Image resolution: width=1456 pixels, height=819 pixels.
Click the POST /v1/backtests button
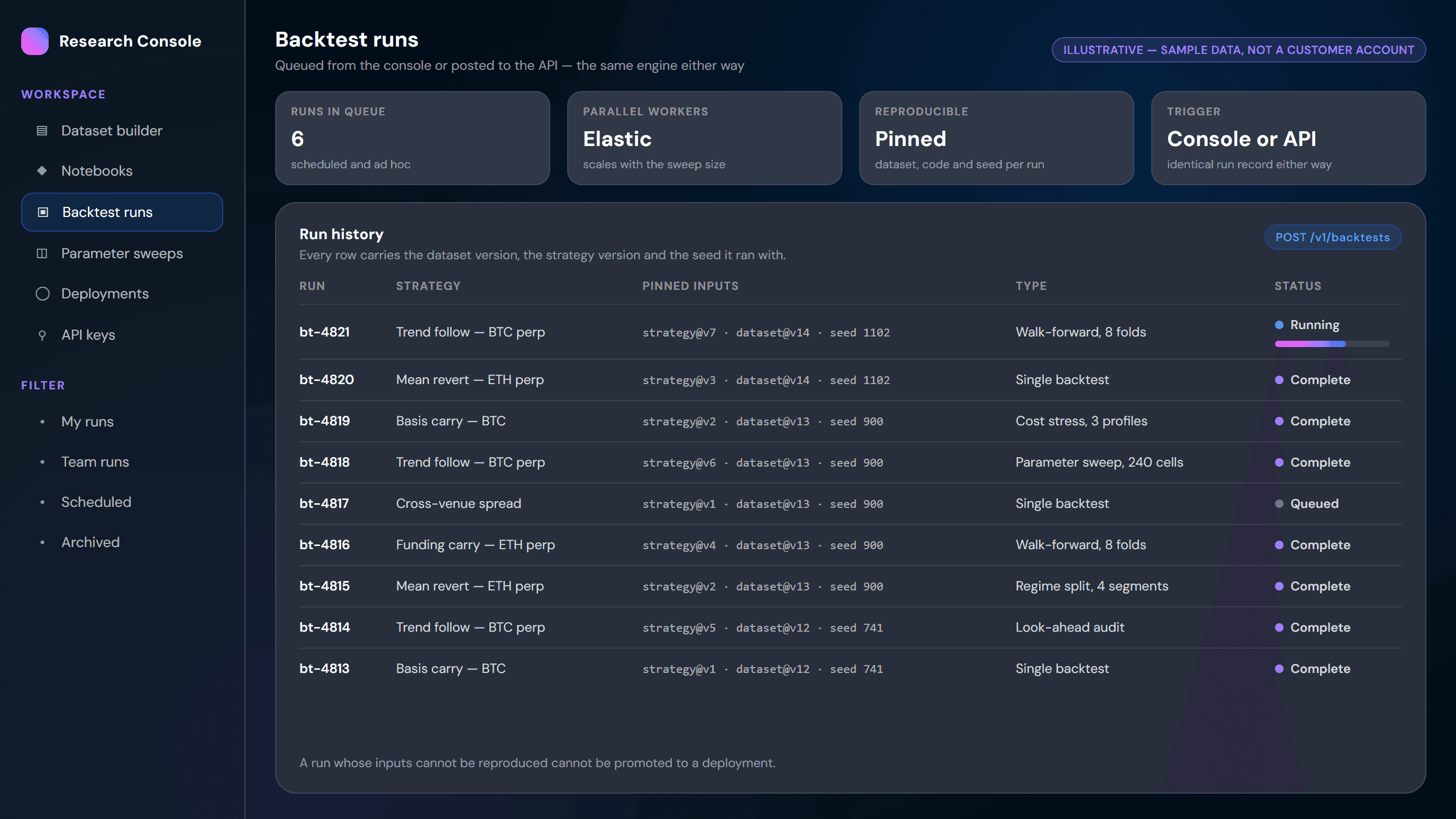[x=1332, y=238]
